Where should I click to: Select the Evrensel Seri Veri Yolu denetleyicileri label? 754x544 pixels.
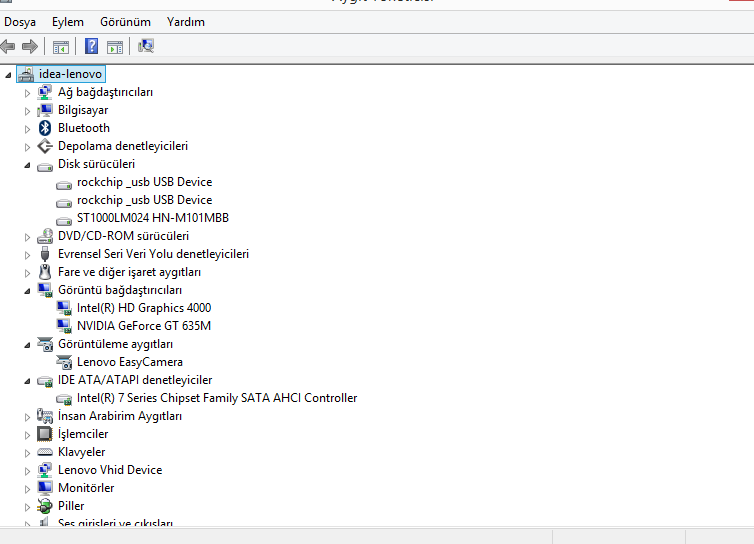click(x=153, y=254)
